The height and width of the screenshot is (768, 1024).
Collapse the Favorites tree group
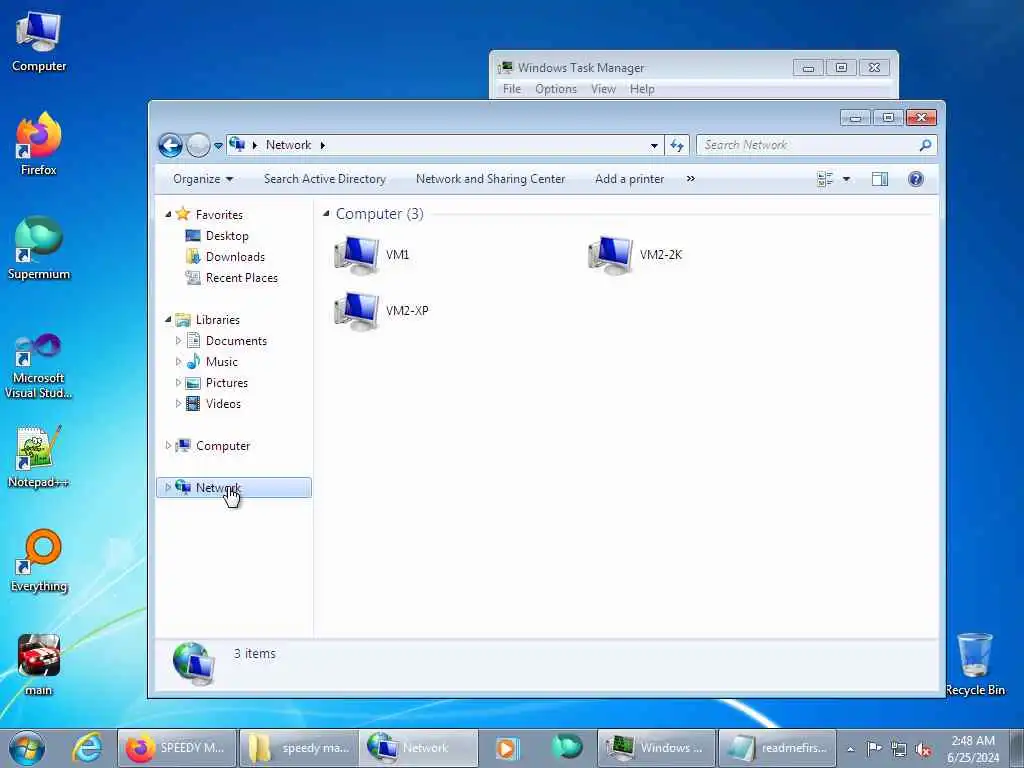tap(168, 214)
